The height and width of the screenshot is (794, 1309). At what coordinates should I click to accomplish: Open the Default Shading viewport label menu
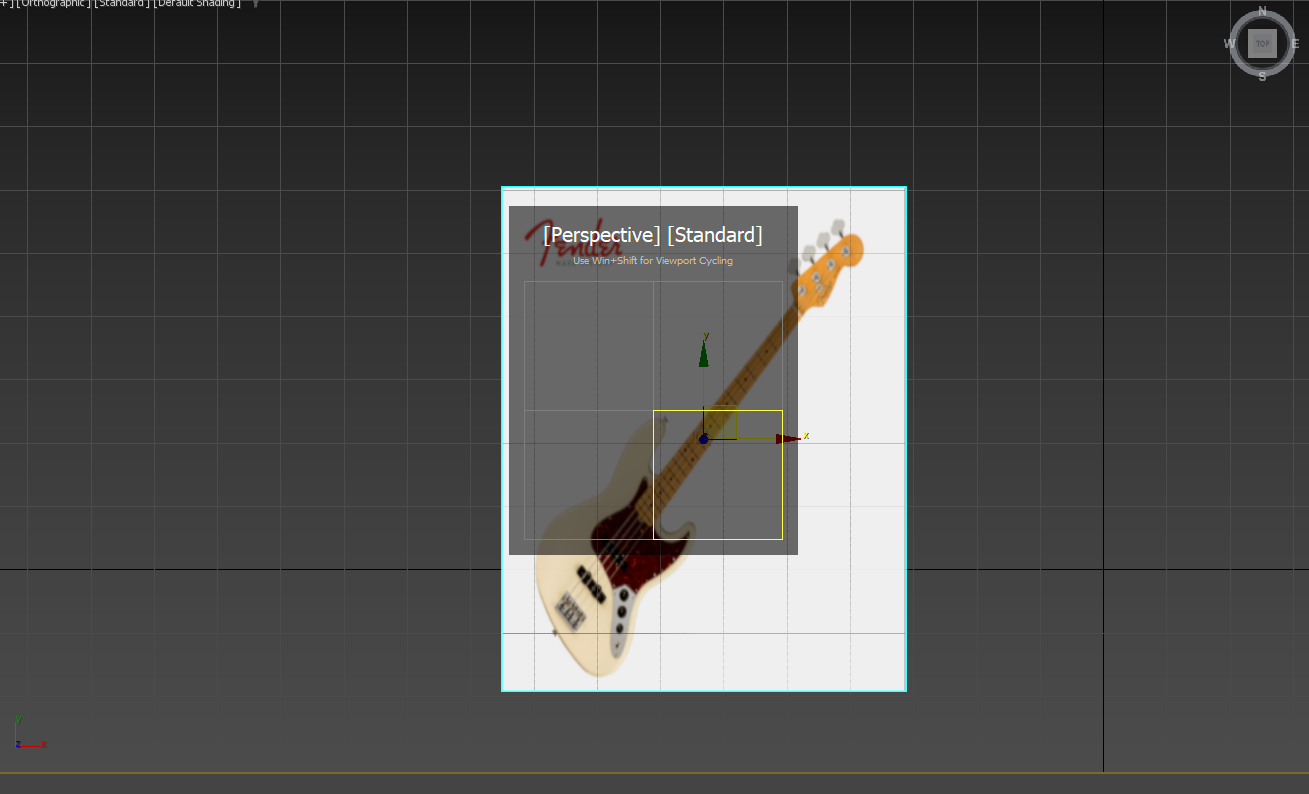pos(197,4)
